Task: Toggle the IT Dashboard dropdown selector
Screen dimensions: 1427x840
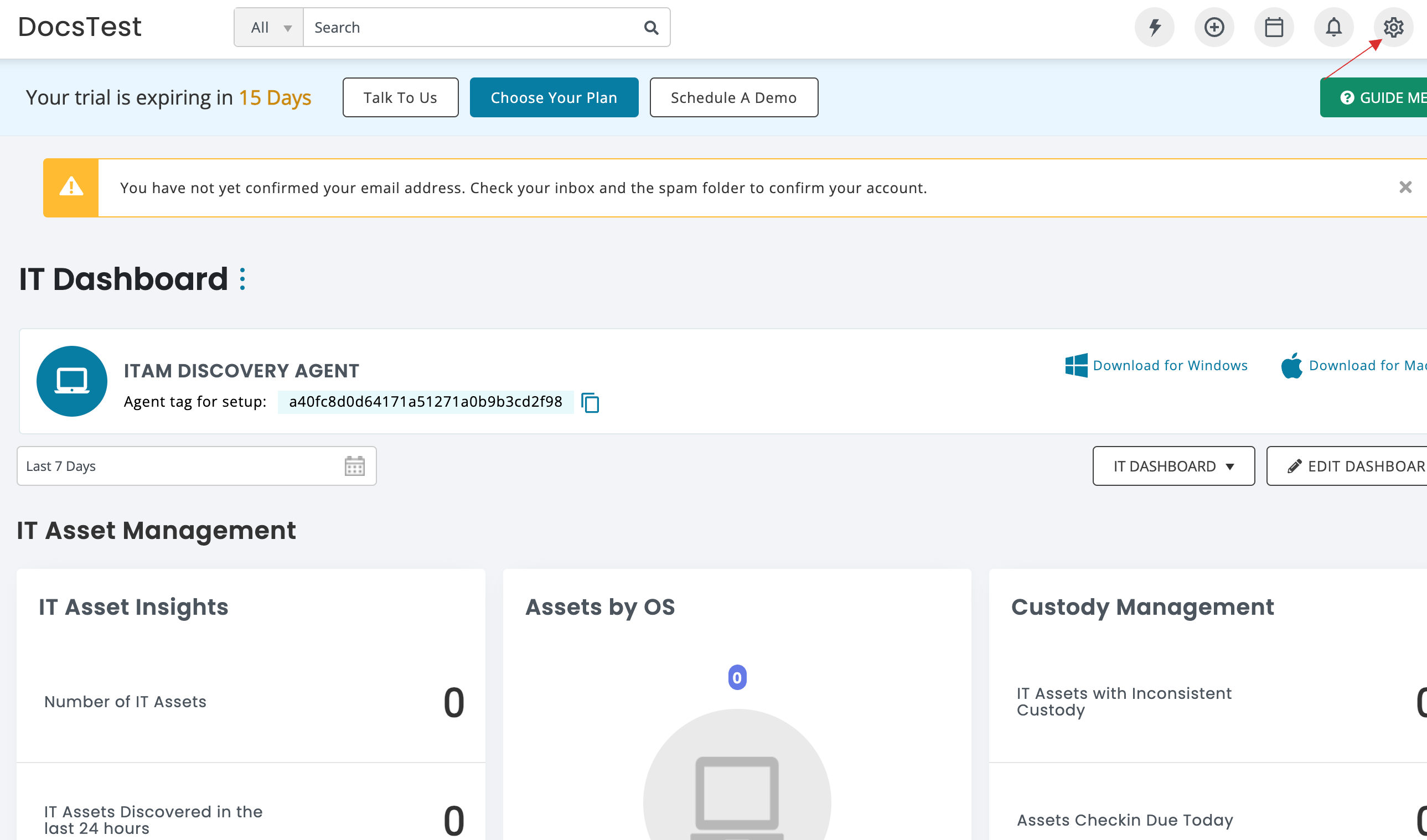Action: click(x=1174, y=466)
